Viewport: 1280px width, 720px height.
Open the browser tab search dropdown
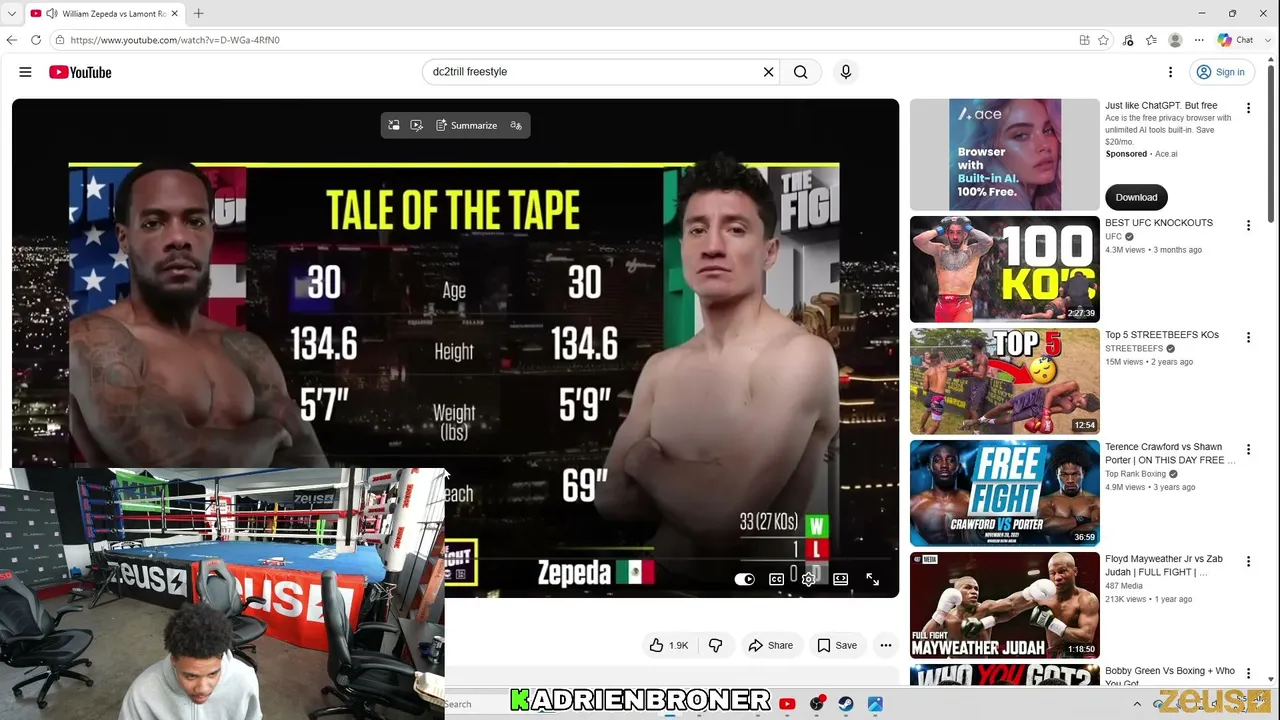(x=12, y=14)
